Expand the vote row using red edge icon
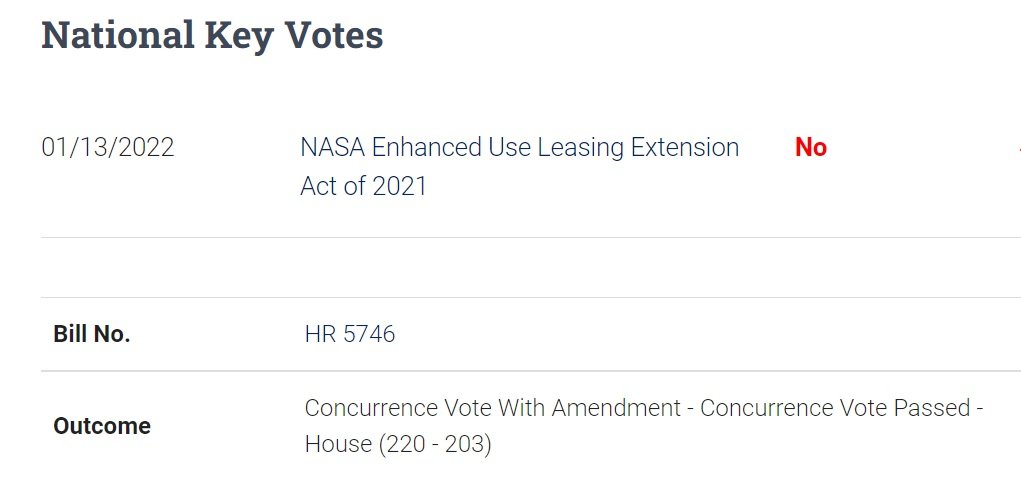1021x480 pixels. (x=1018, y=148)
